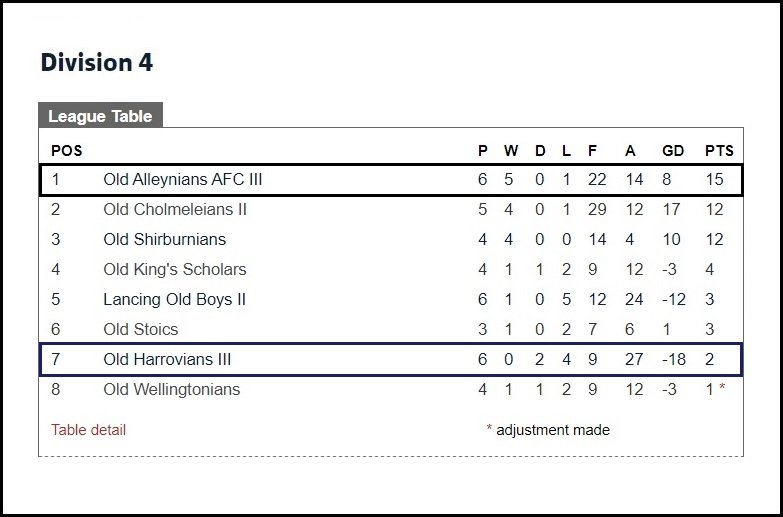Select Old Alleynians' points value of 15
Viewport: 783px width, 517px height.
click(x=715, y=179)
